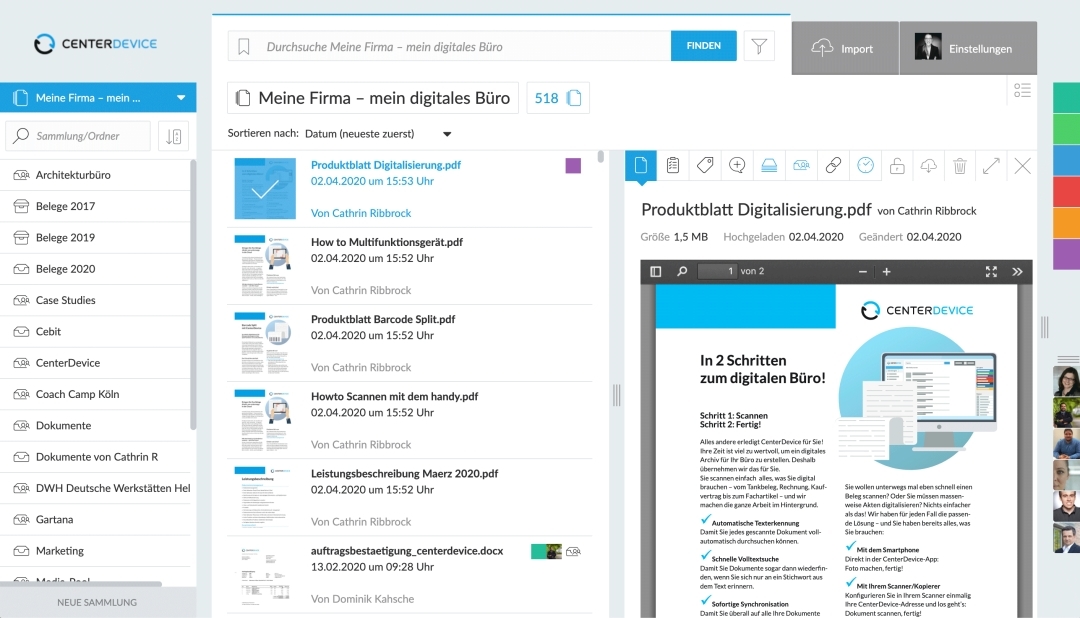Deselect Produktblatt Digitalisierung thumbnail checkmark
The width and height of the screenshot is (1080, 618).
tap(265, 189)
